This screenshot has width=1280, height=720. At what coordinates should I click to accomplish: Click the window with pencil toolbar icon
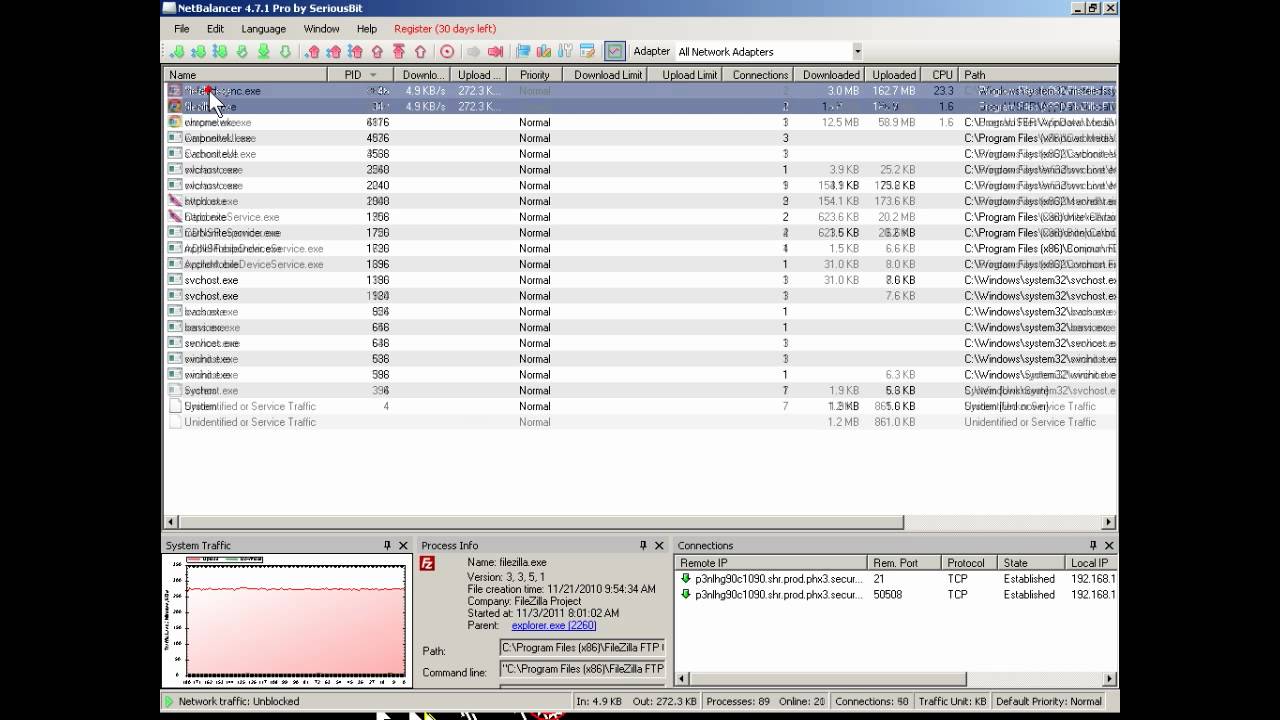587,51
